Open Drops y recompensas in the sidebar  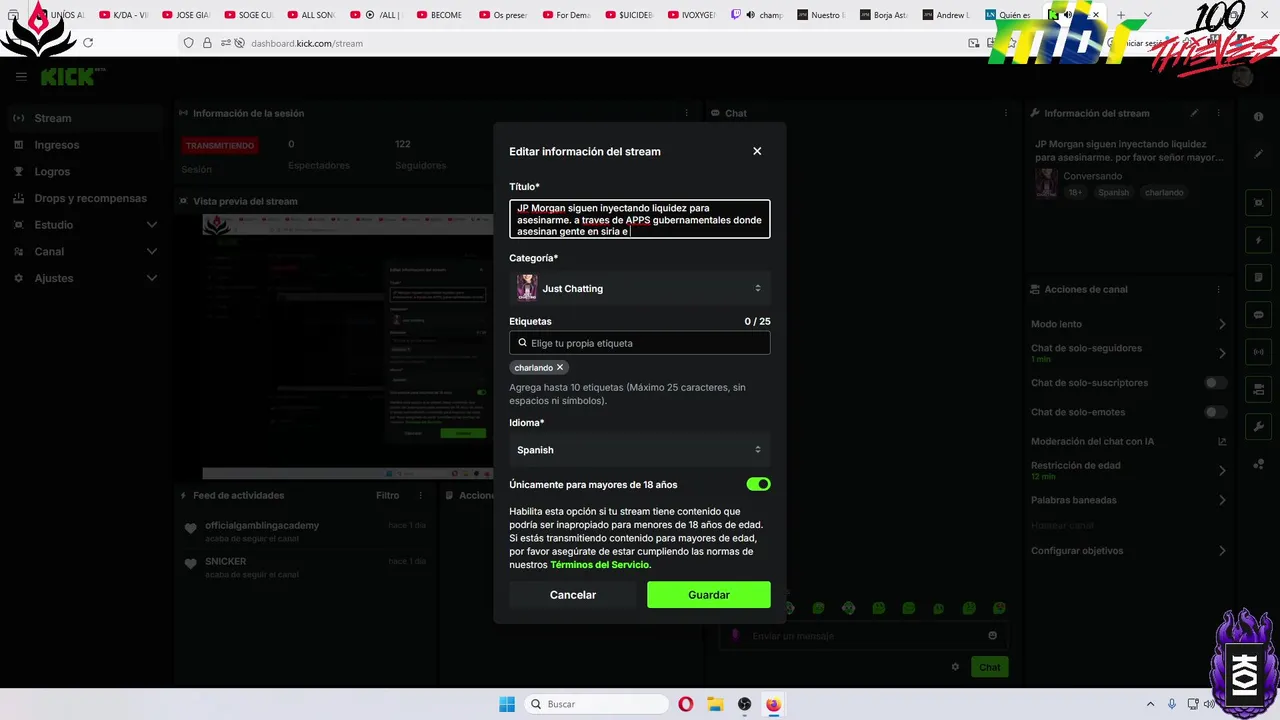85,198
